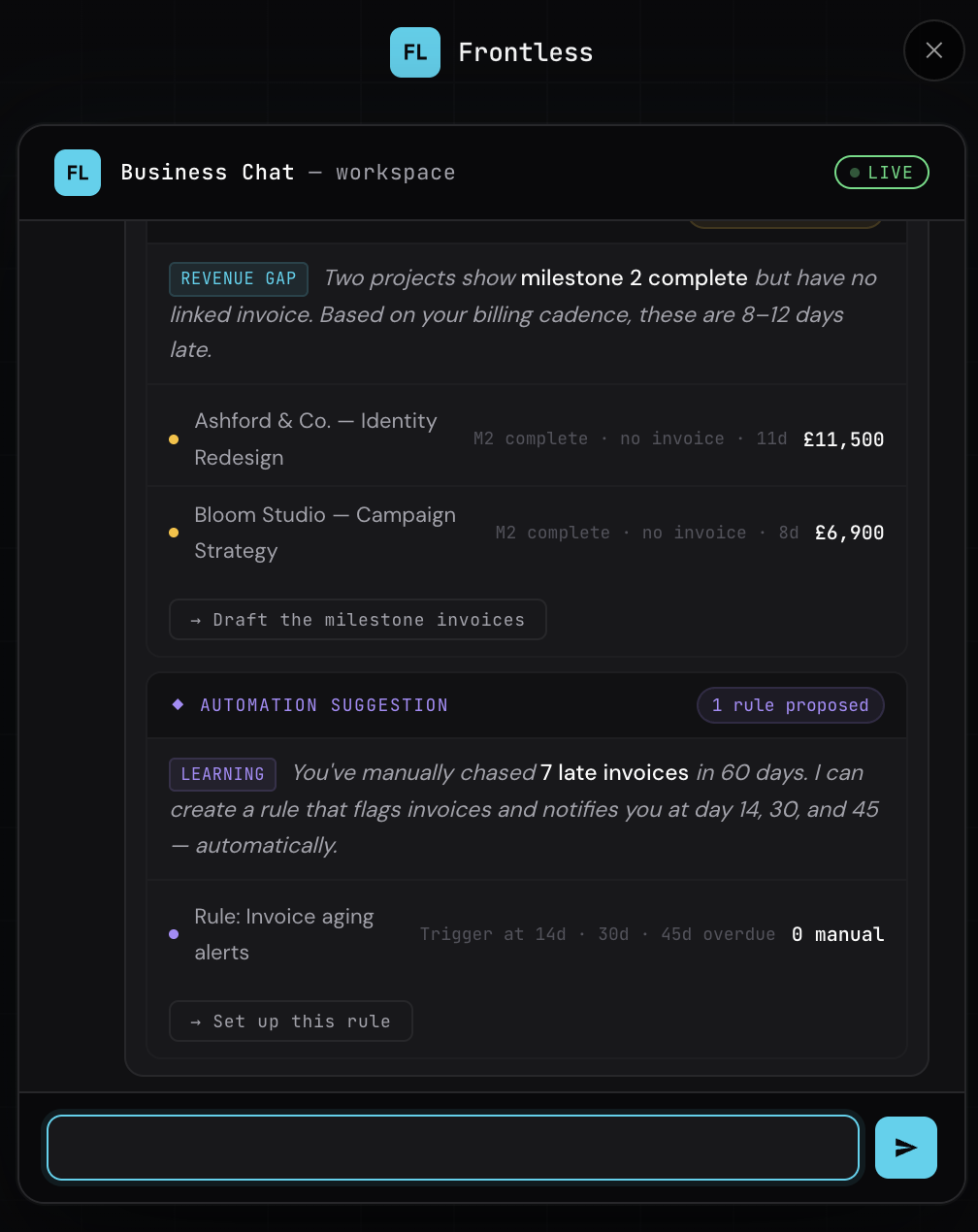978x1232 pixels.
Task: Click the purple dot beside the Invoice aging rule
Action: 174,933
